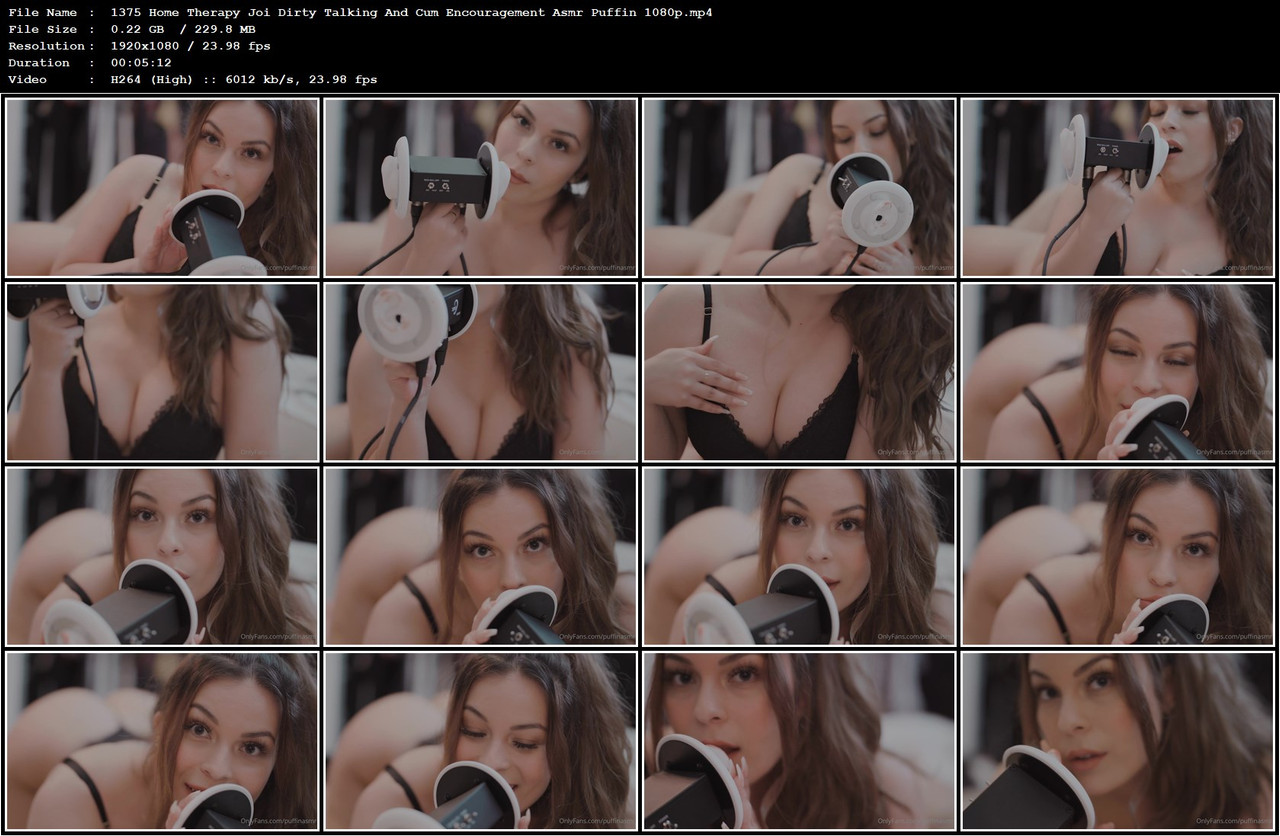Open the winking face thumbnail in row two

click(x=1117, y=371)
